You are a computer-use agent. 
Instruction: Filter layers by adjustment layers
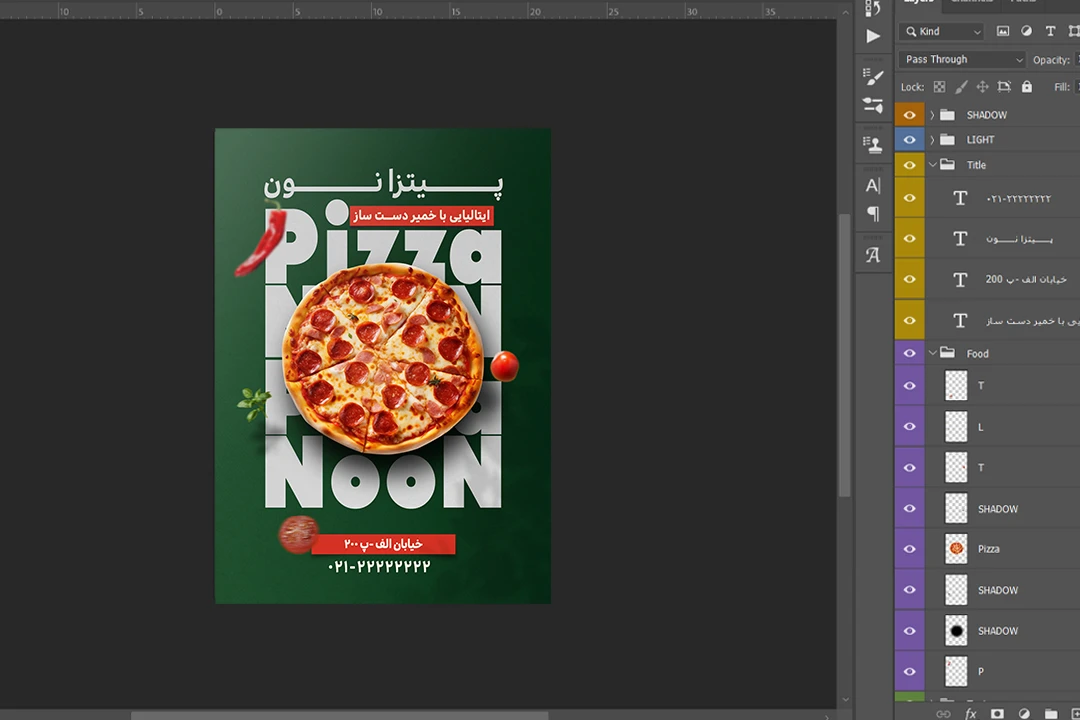click(1026, 31)
